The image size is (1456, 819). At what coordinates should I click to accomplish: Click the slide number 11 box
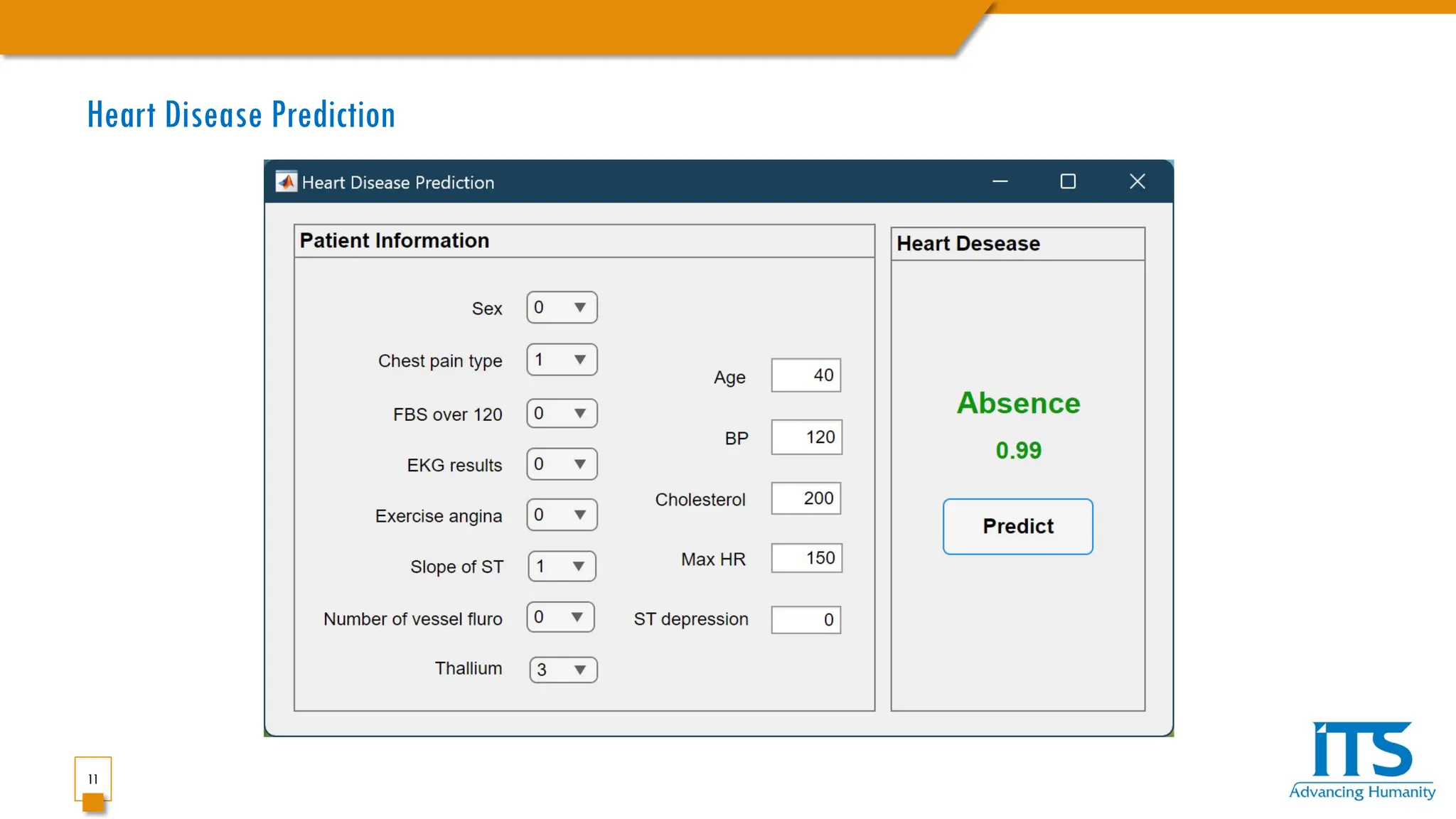pyautogui.click(x=93, y=779)
